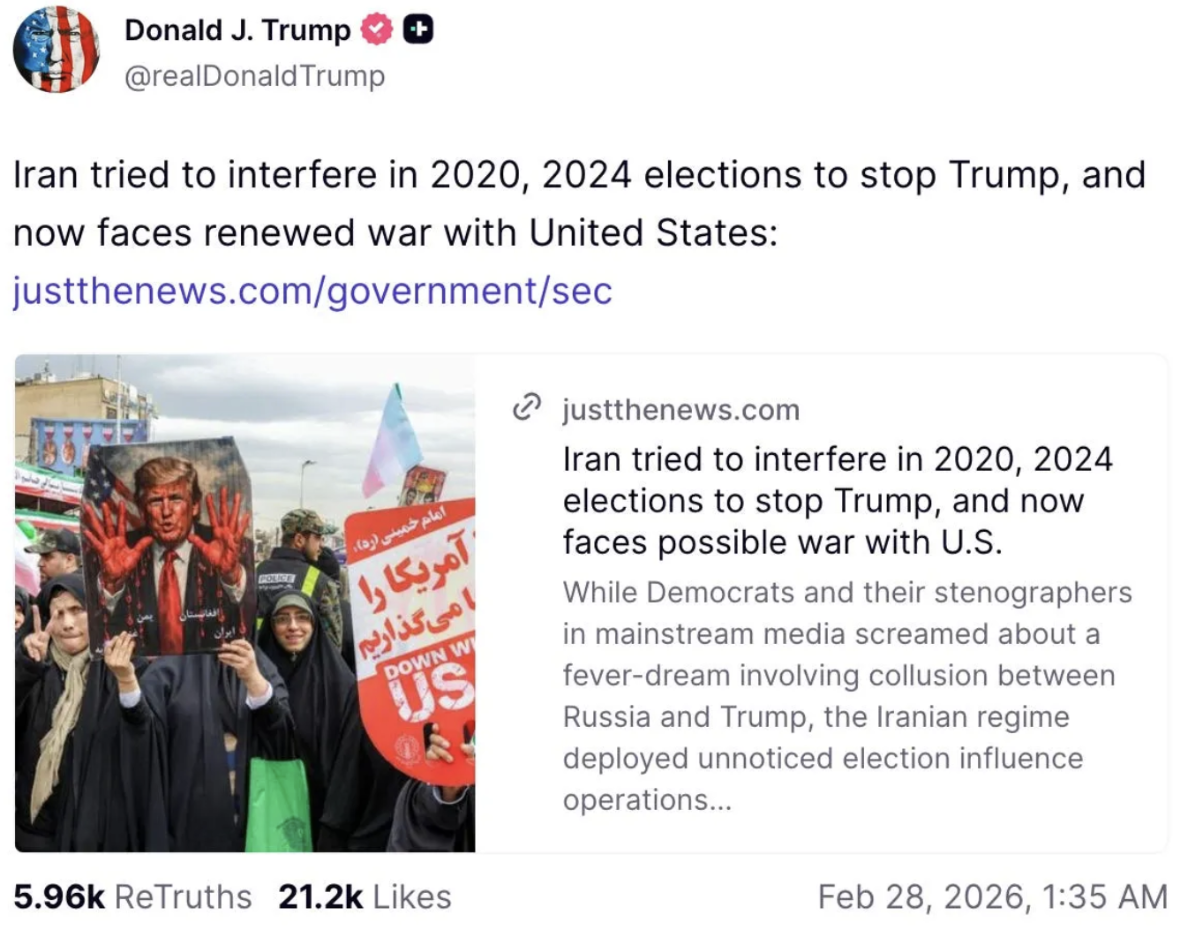Image resolution: width=1184 pixels, height=934 pixels.
Task: Click the gray preview description text
Action: (846, 695)
